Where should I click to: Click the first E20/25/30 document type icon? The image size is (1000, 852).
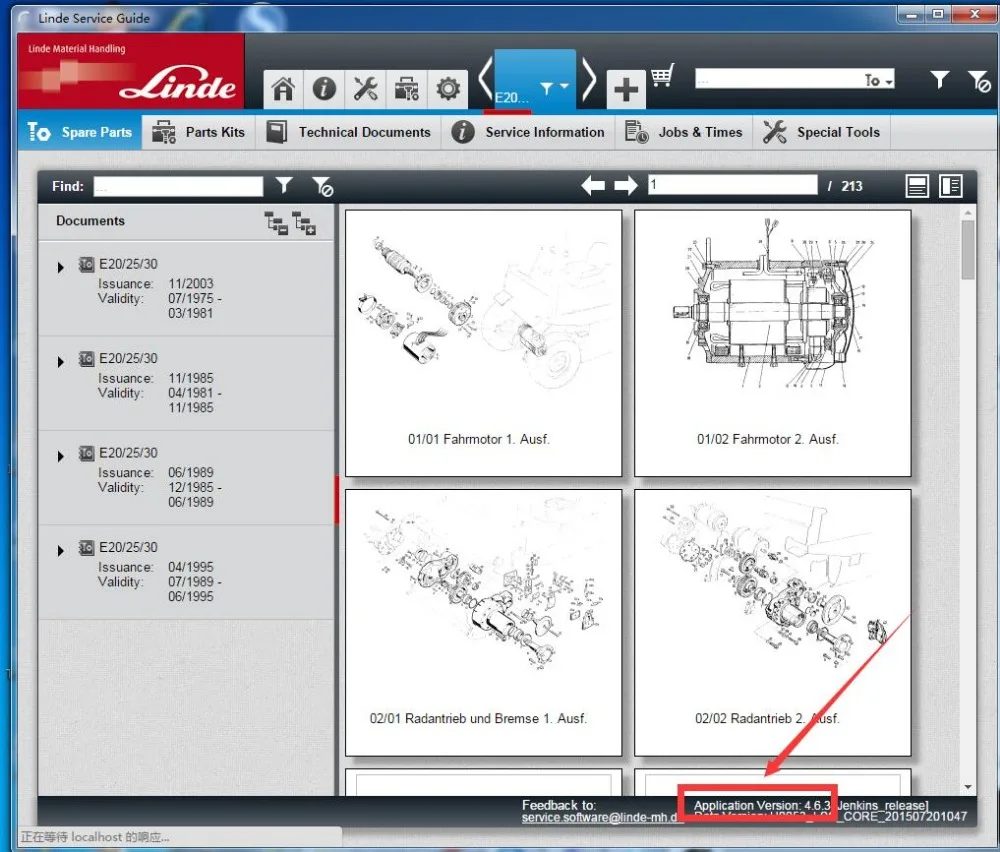(x=86, y=264)
